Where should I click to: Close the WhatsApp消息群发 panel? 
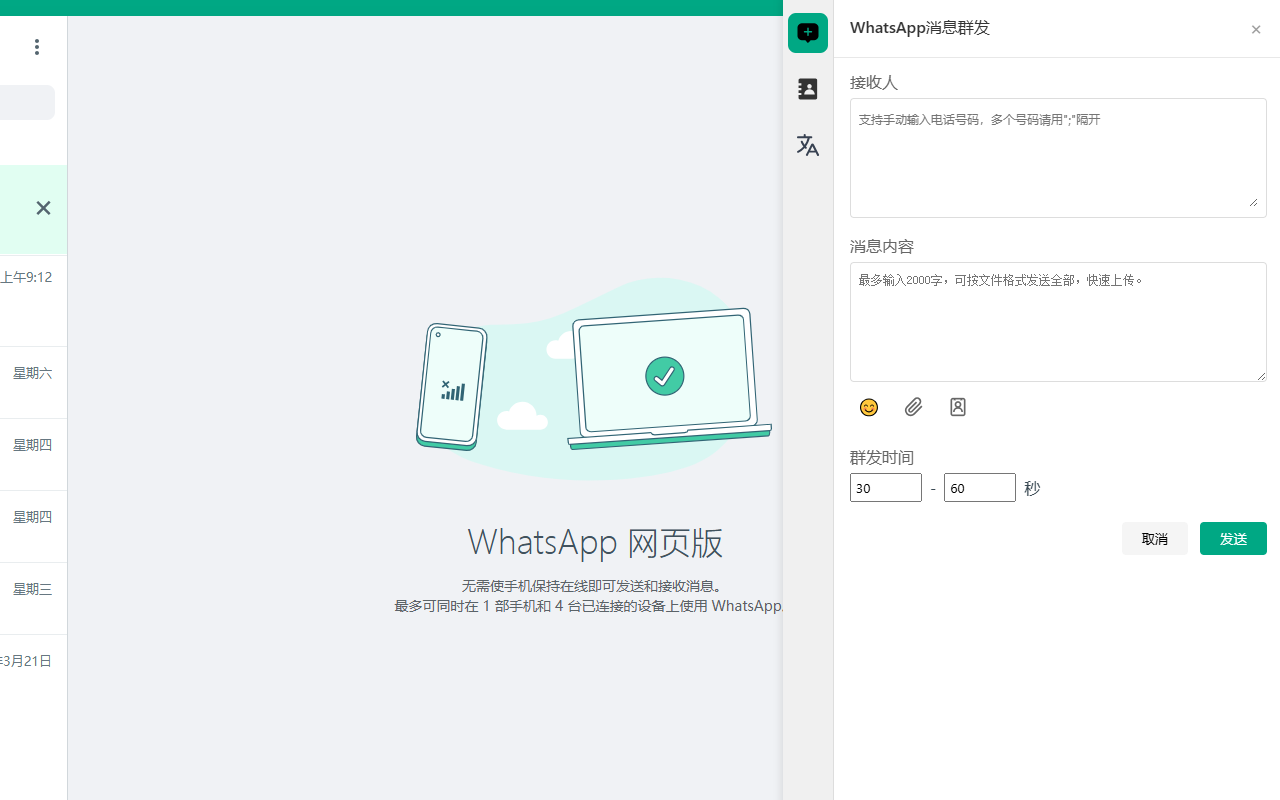click(x=1256, y=30)
